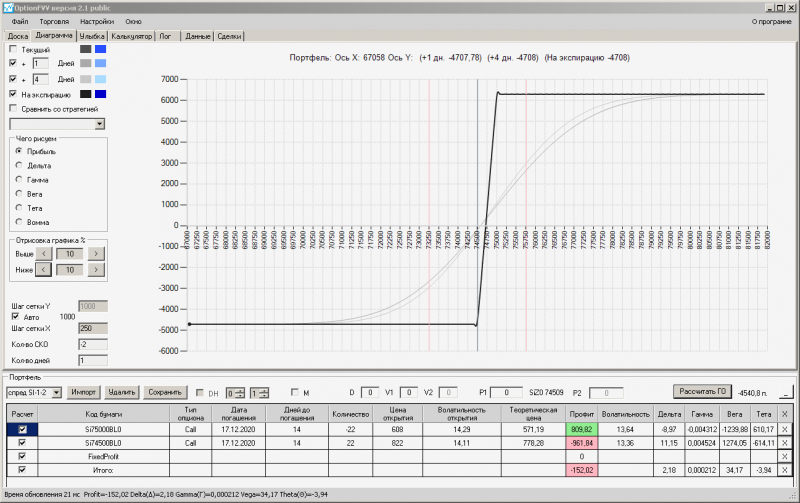Adjust second DH spinner value 1

point(259,393)
